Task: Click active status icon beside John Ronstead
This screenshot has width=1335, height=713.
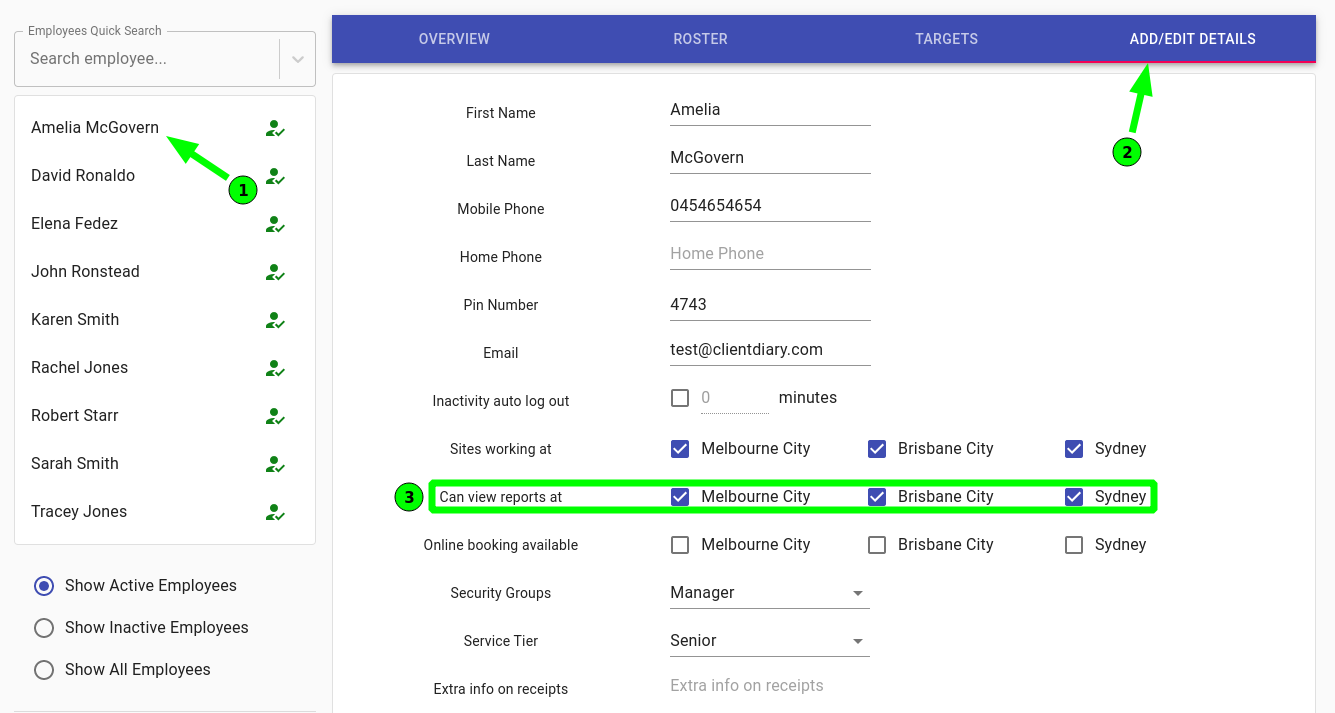Action: (275, 272)
